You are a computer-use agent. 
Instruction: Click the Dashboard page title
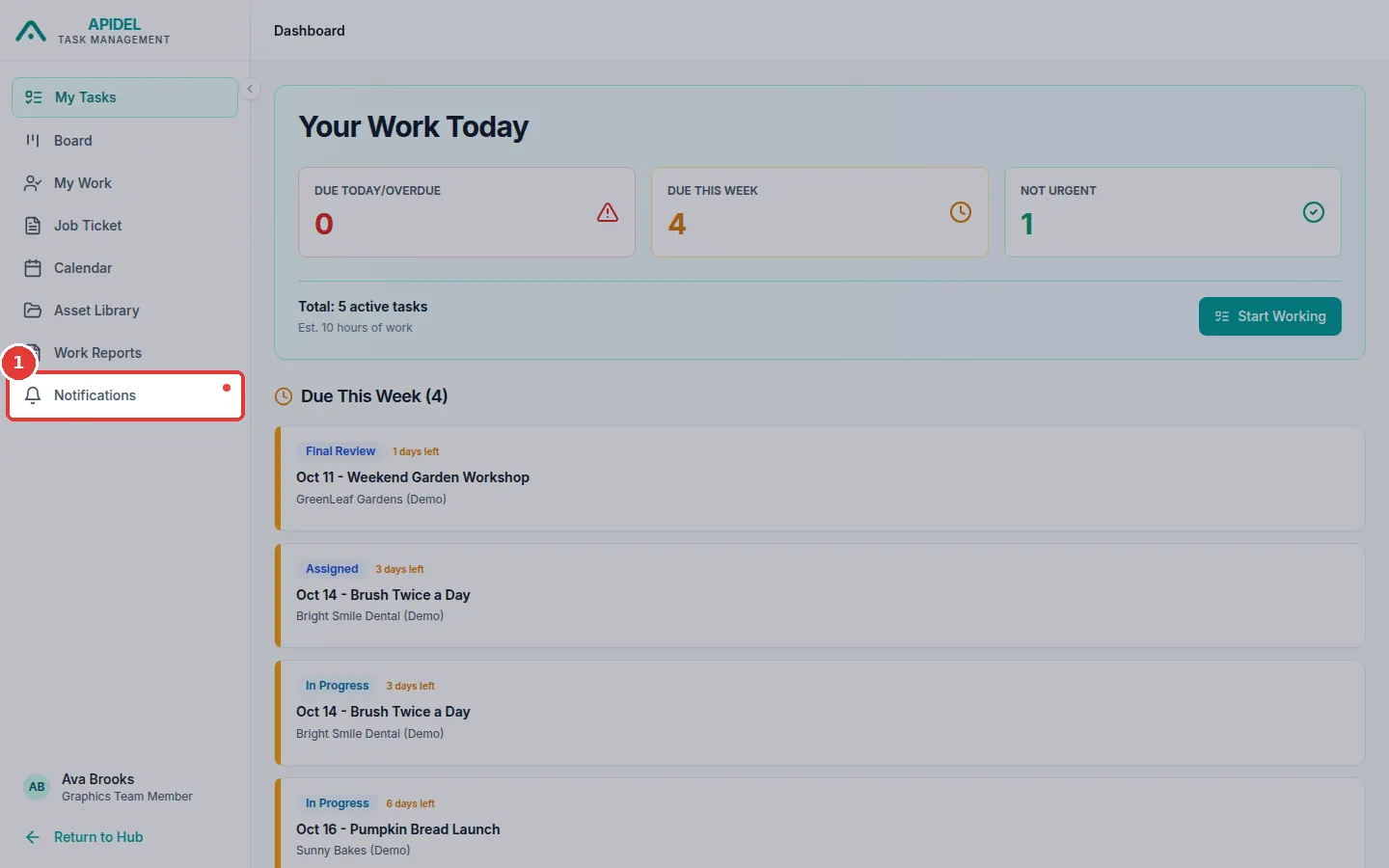tap(310, 31)
